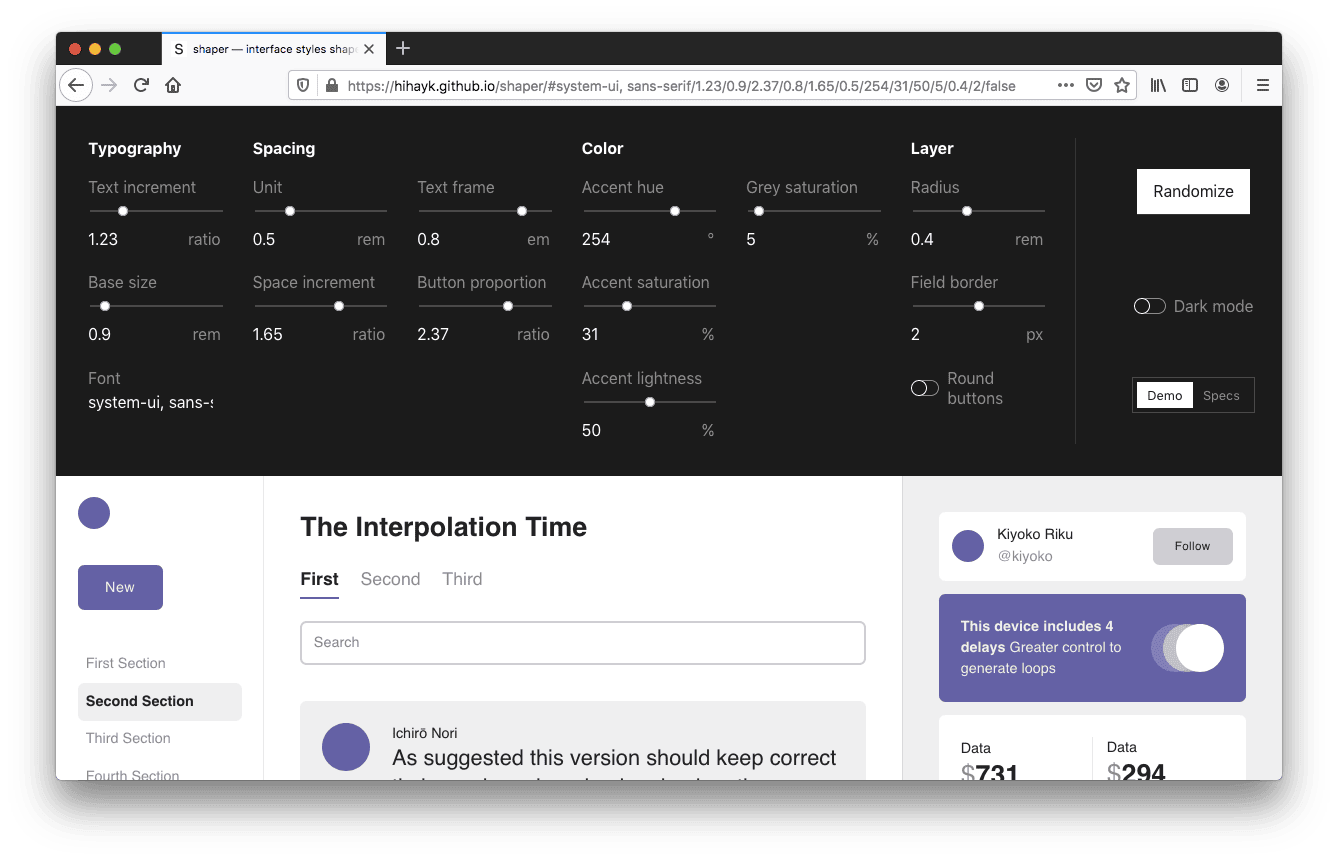Viewport: 1338px width, 860px height.
Task: Reload the page with the refresh icon
Action: click(142, 85)
